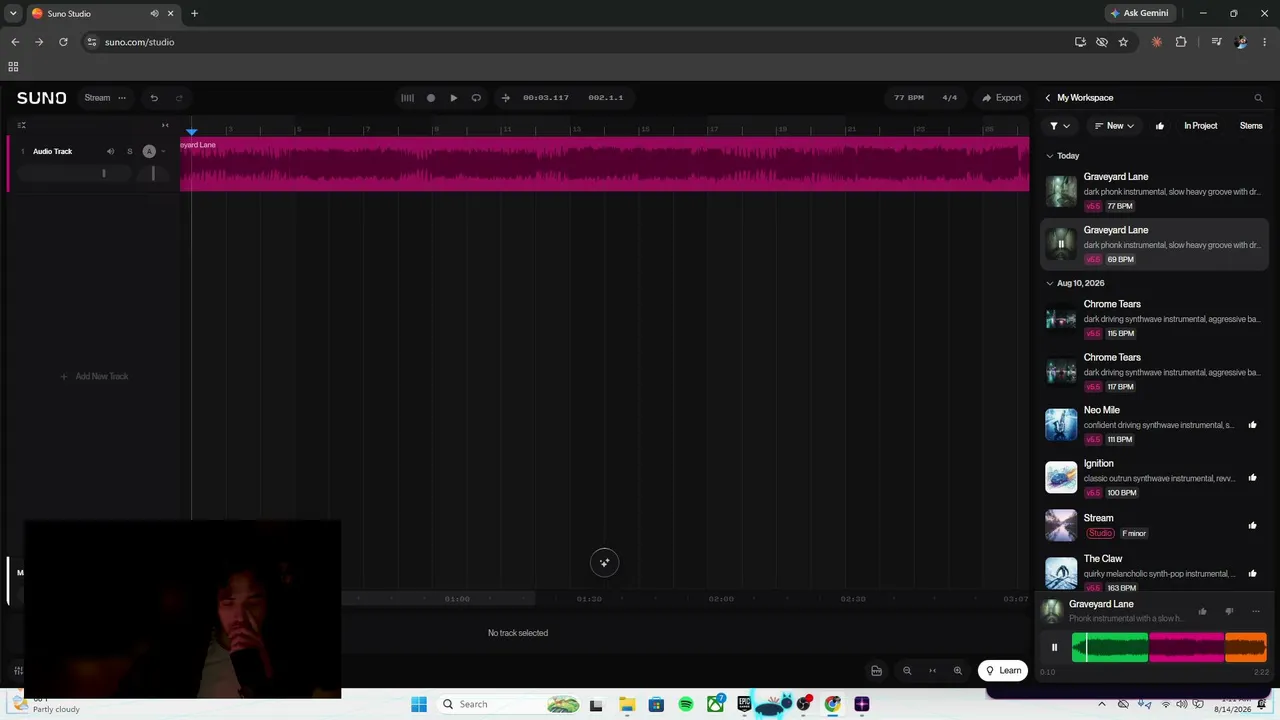Image resolution: width=1280 pixels, height=720 pixels.
Task: Solo the Audio Track
Action: [129, 151]
